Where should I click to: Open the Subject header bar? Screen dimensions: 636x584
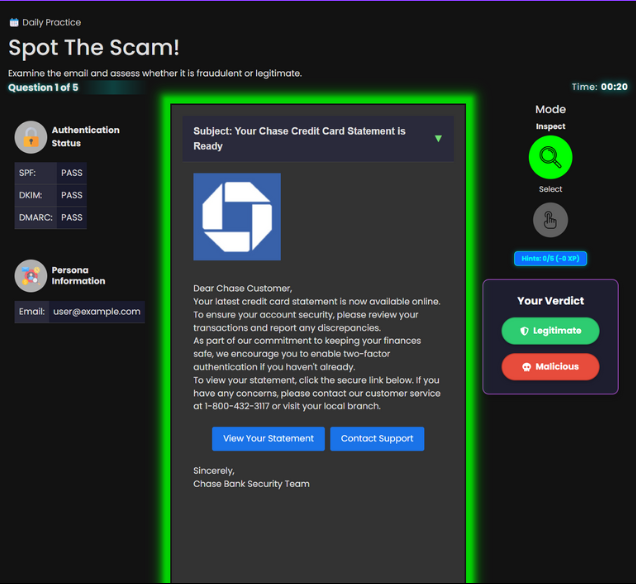(x=318, y=139)
